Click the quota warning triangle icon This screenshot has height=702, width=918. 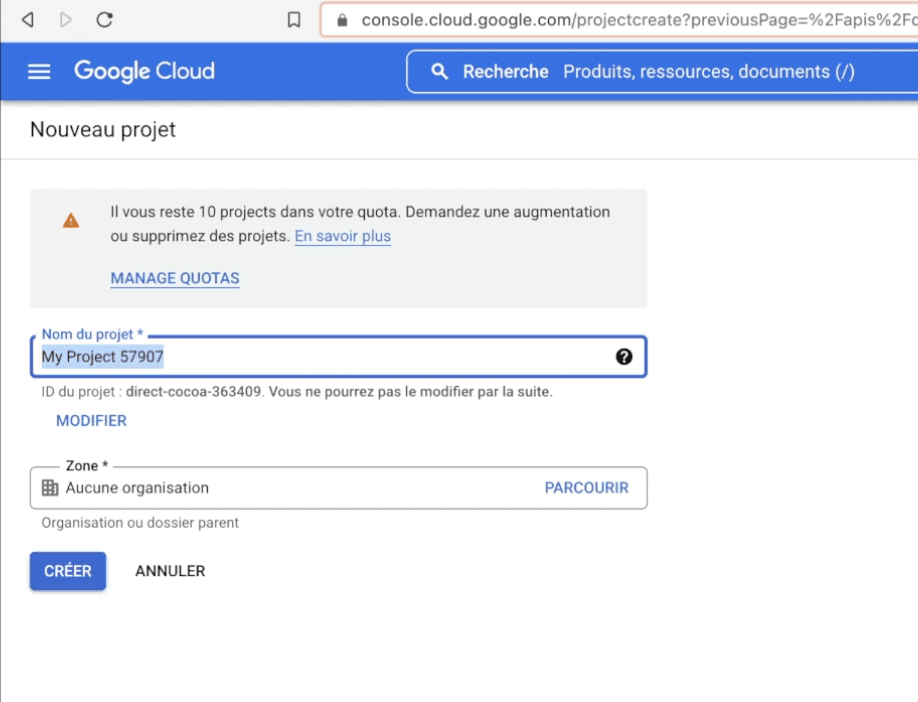click(70, 221)
